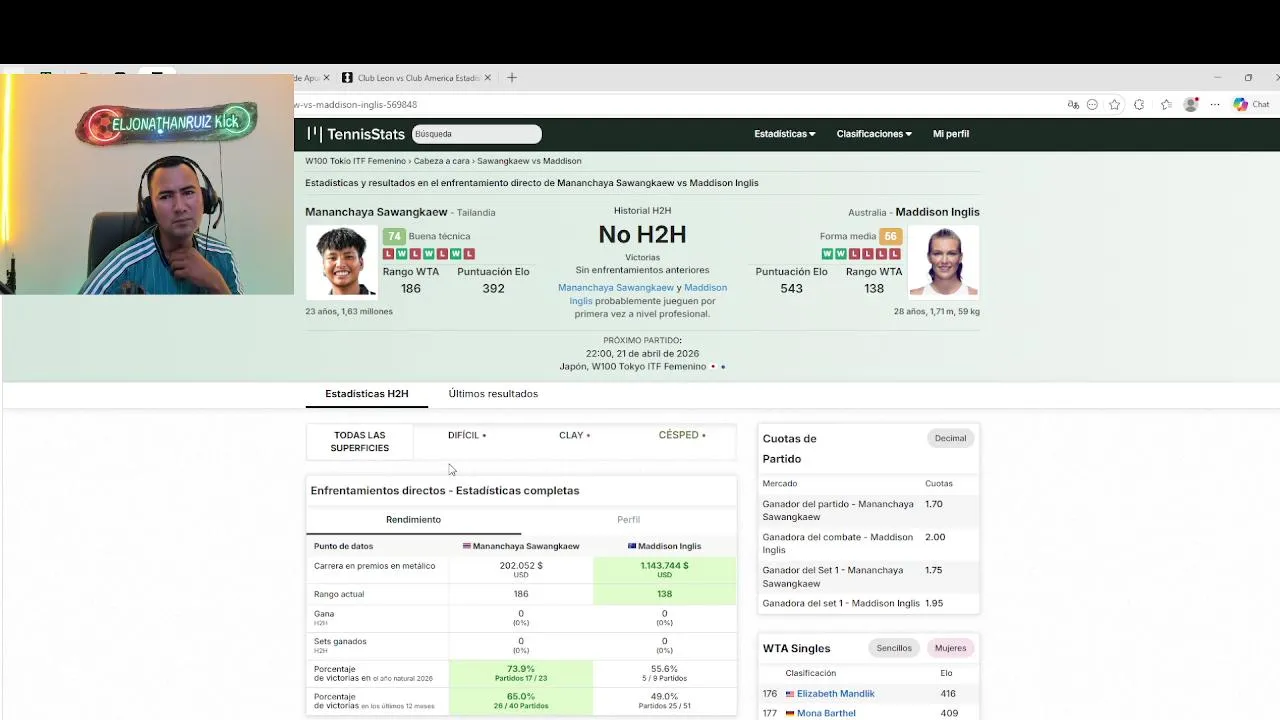The image size is (1280, 720).
Task: Click the 1.143.744 $ prize money cell
Action: click(x=664, y=569)
